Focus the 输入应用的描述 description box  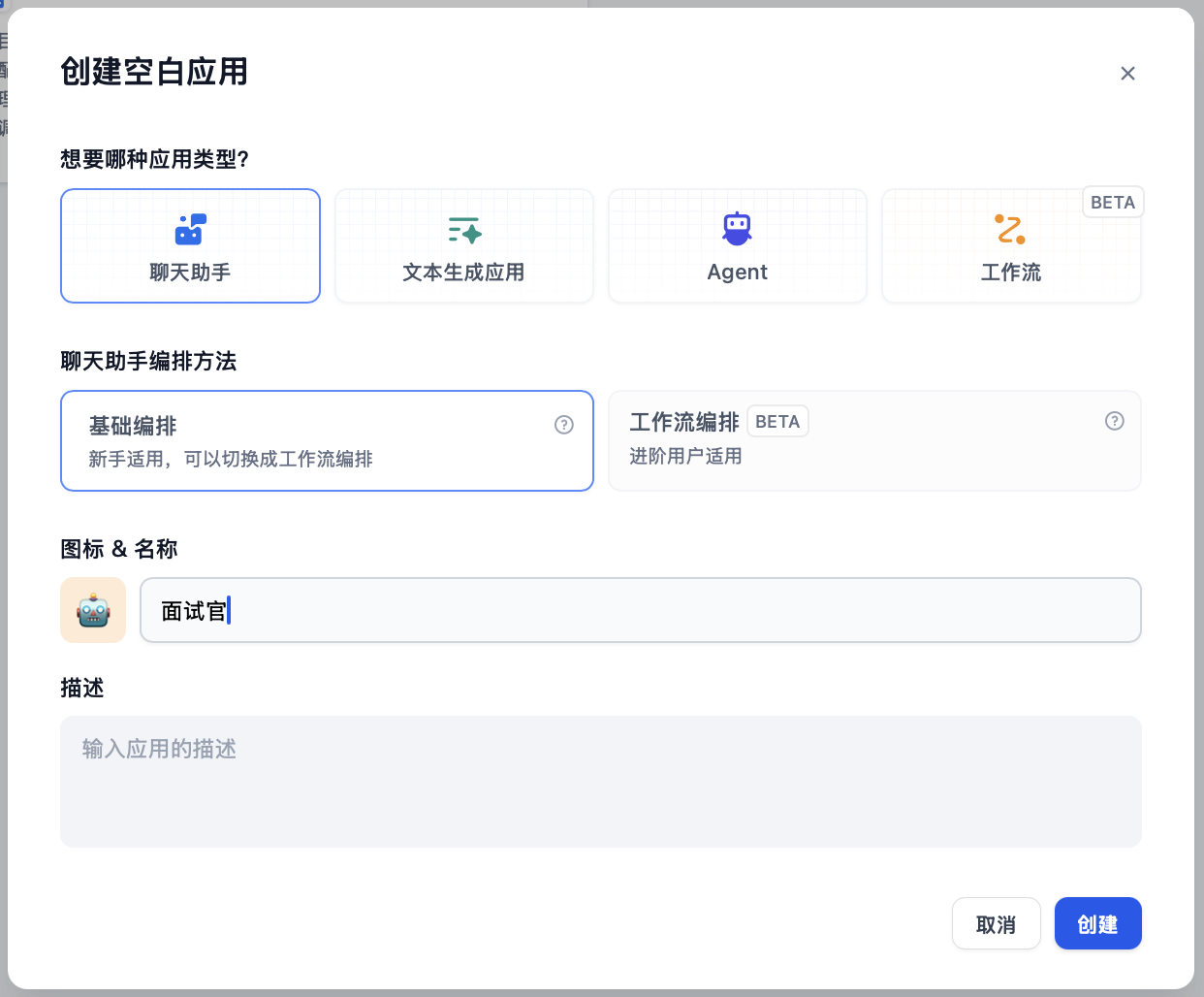(x=600, y=781)
